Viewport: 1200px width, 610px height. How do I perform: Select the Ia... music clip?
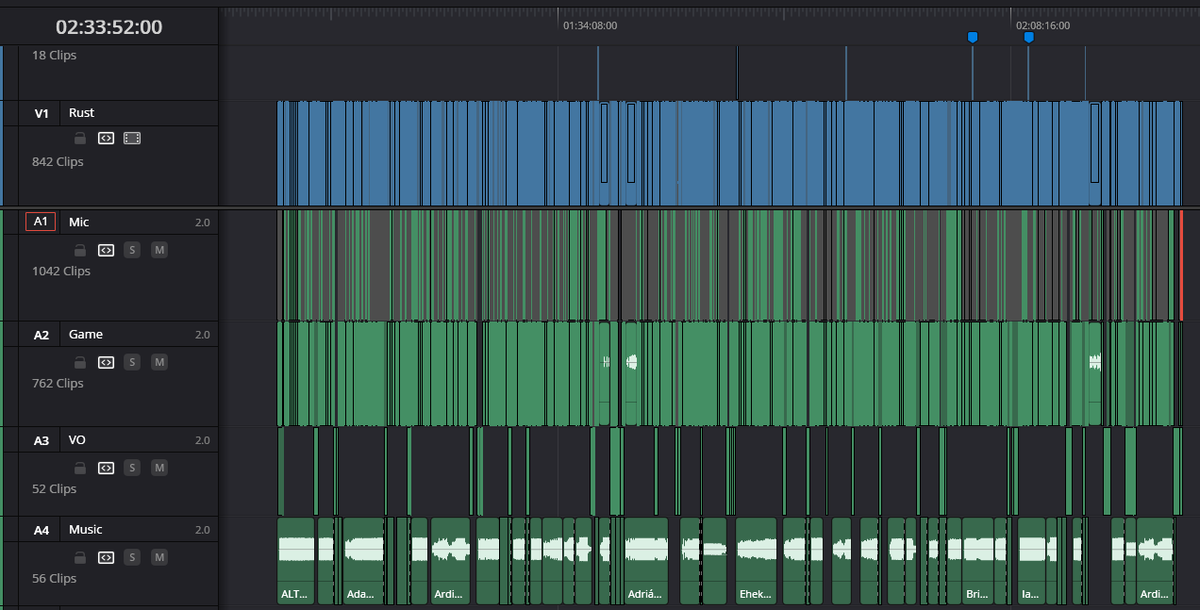coord(1031,561)
